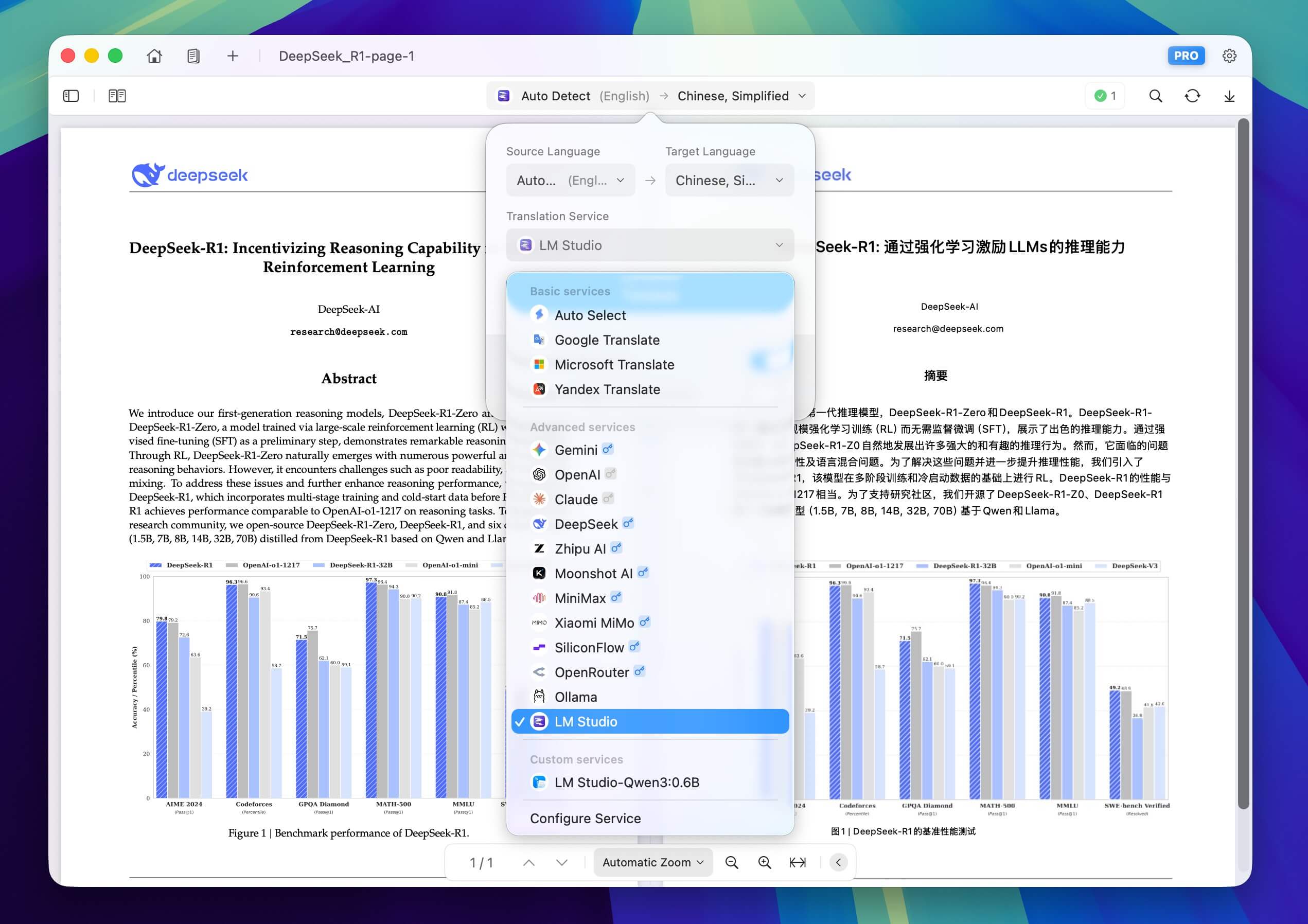Collapse the Translation Service LM Studio dropdown

(x=650, y=245)
